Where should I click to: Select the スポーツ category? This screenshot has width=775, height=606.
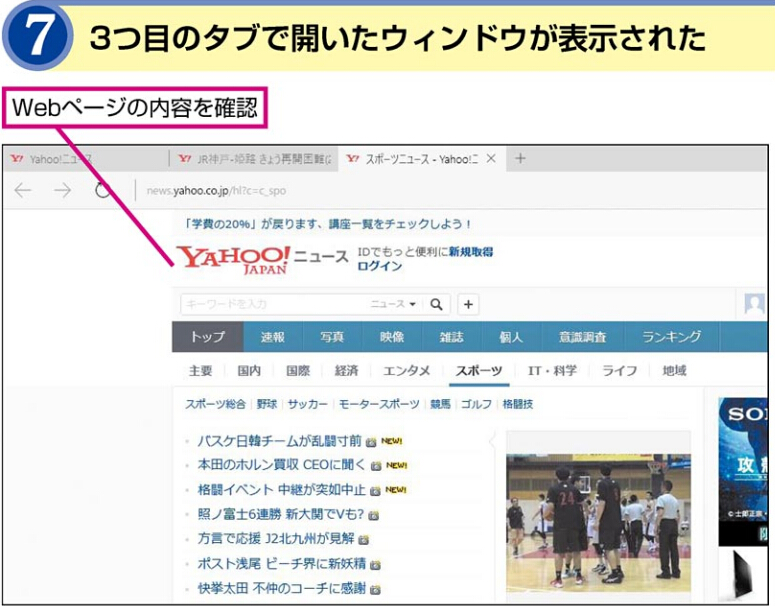[x=479, y=370]
